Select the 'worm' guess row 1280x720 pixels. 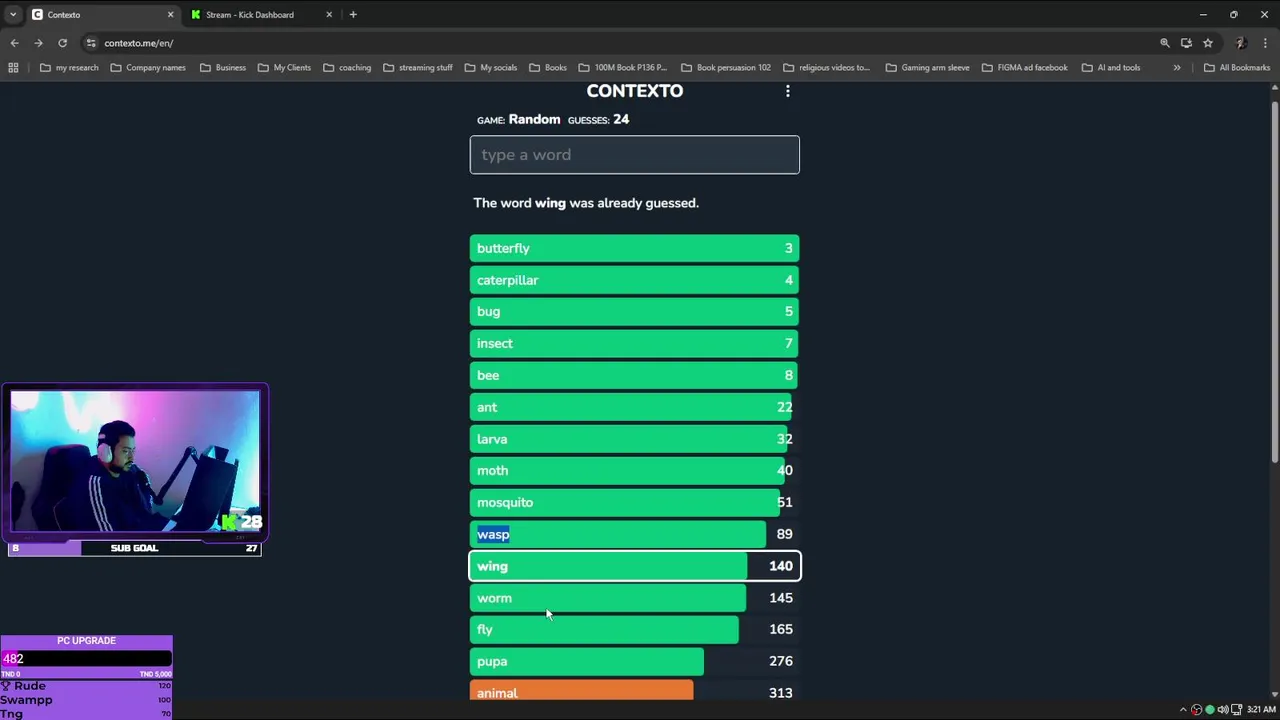(x=635, y=598)
